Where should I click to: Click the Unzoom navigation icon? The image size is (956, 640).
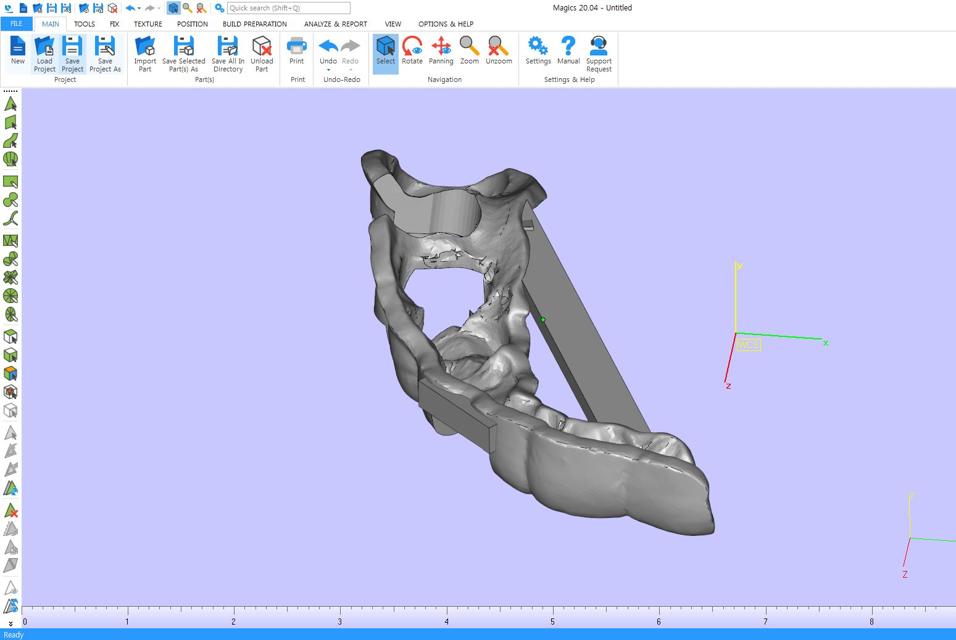coord(497,50)
